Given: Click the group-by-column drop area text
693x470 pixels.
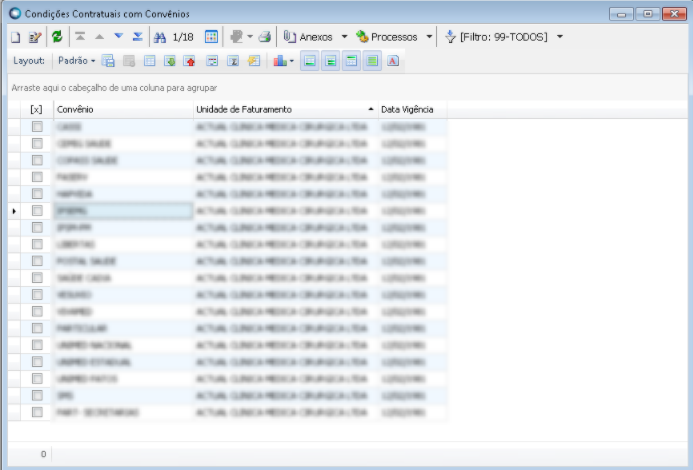Looking at the screenshot, I should click(x=114, y=88).
